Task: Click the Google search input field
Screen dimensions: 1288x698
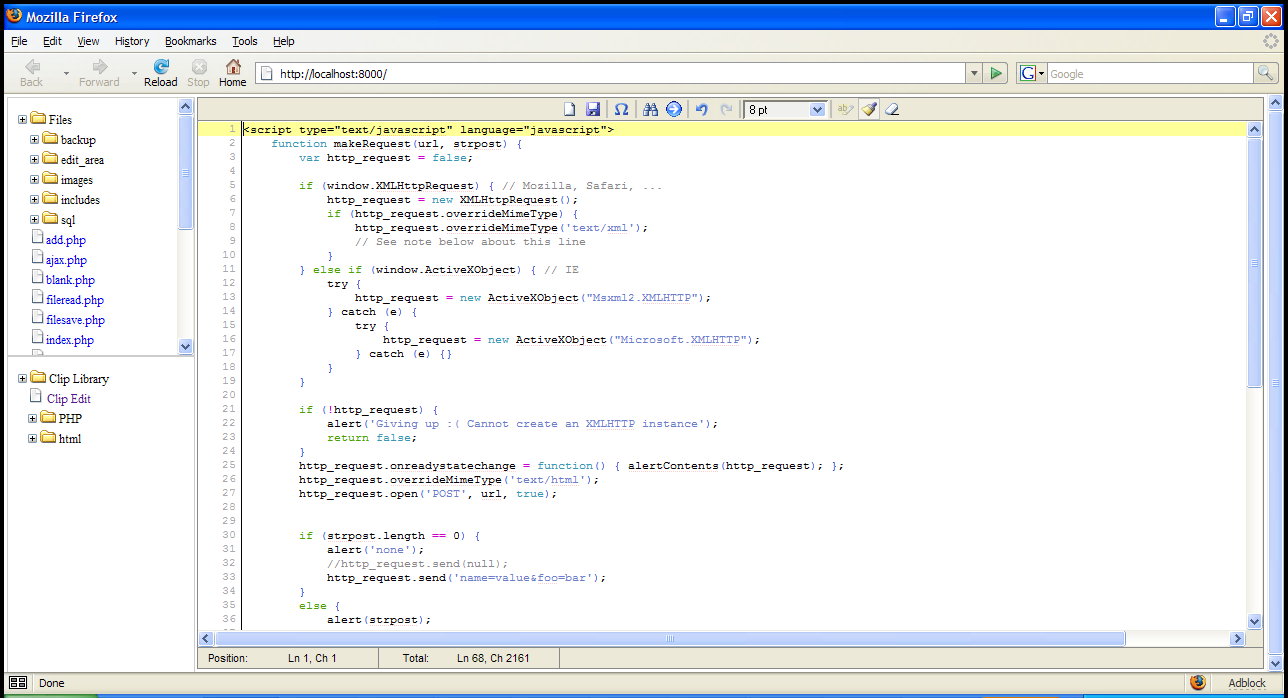Action: tap(1148, 74)
